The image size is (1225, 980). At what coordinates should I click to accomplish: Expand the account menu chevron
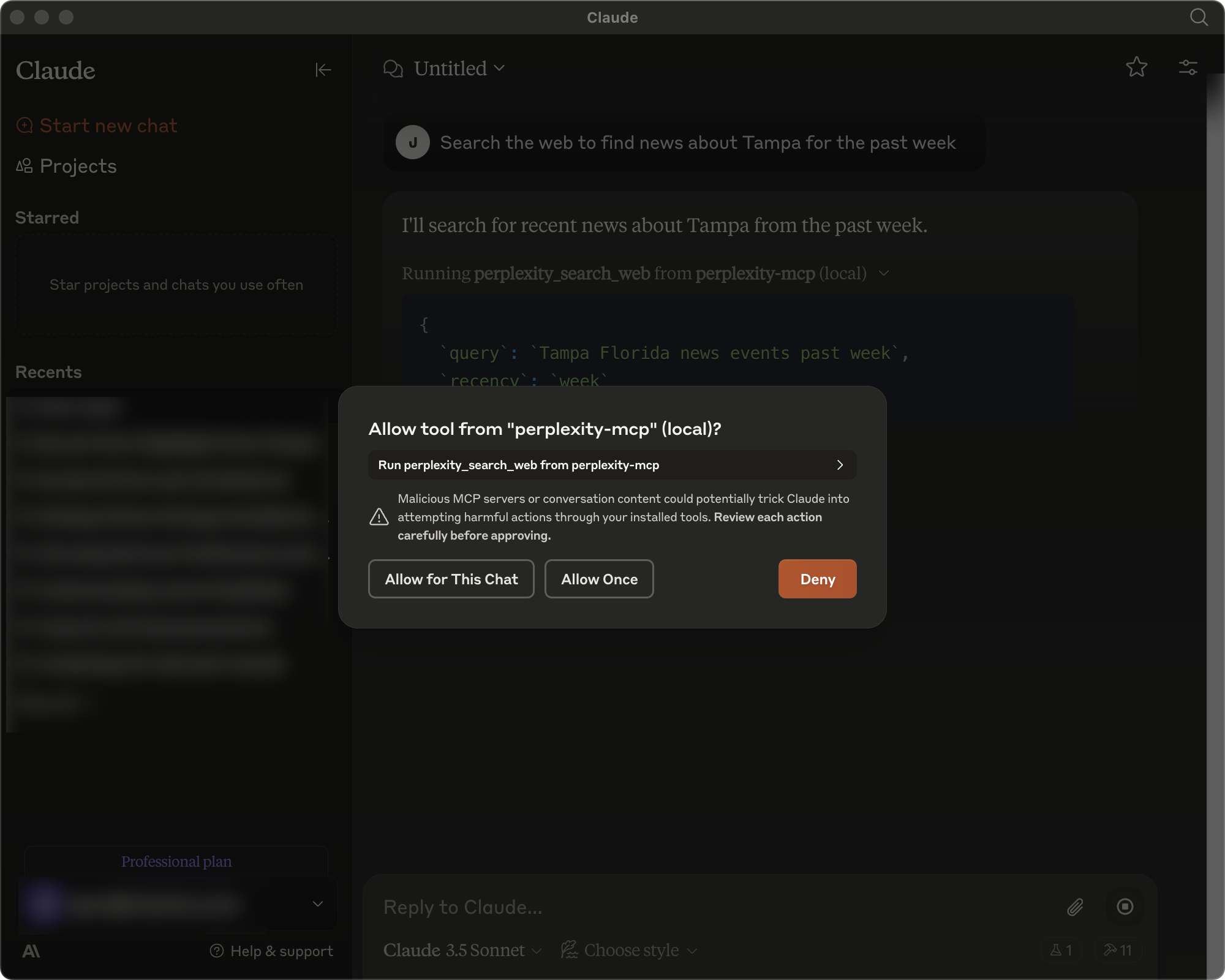click(x=317, y=903)
